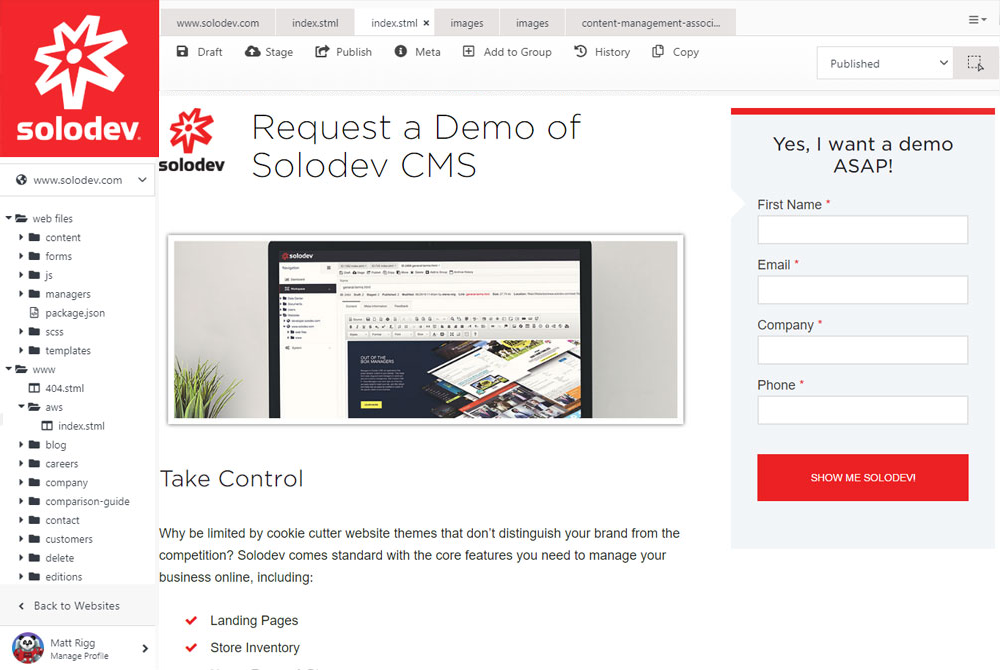Switch to the www.solodev.com tab
Screen dimensions: 1000x670
[217, 23]
